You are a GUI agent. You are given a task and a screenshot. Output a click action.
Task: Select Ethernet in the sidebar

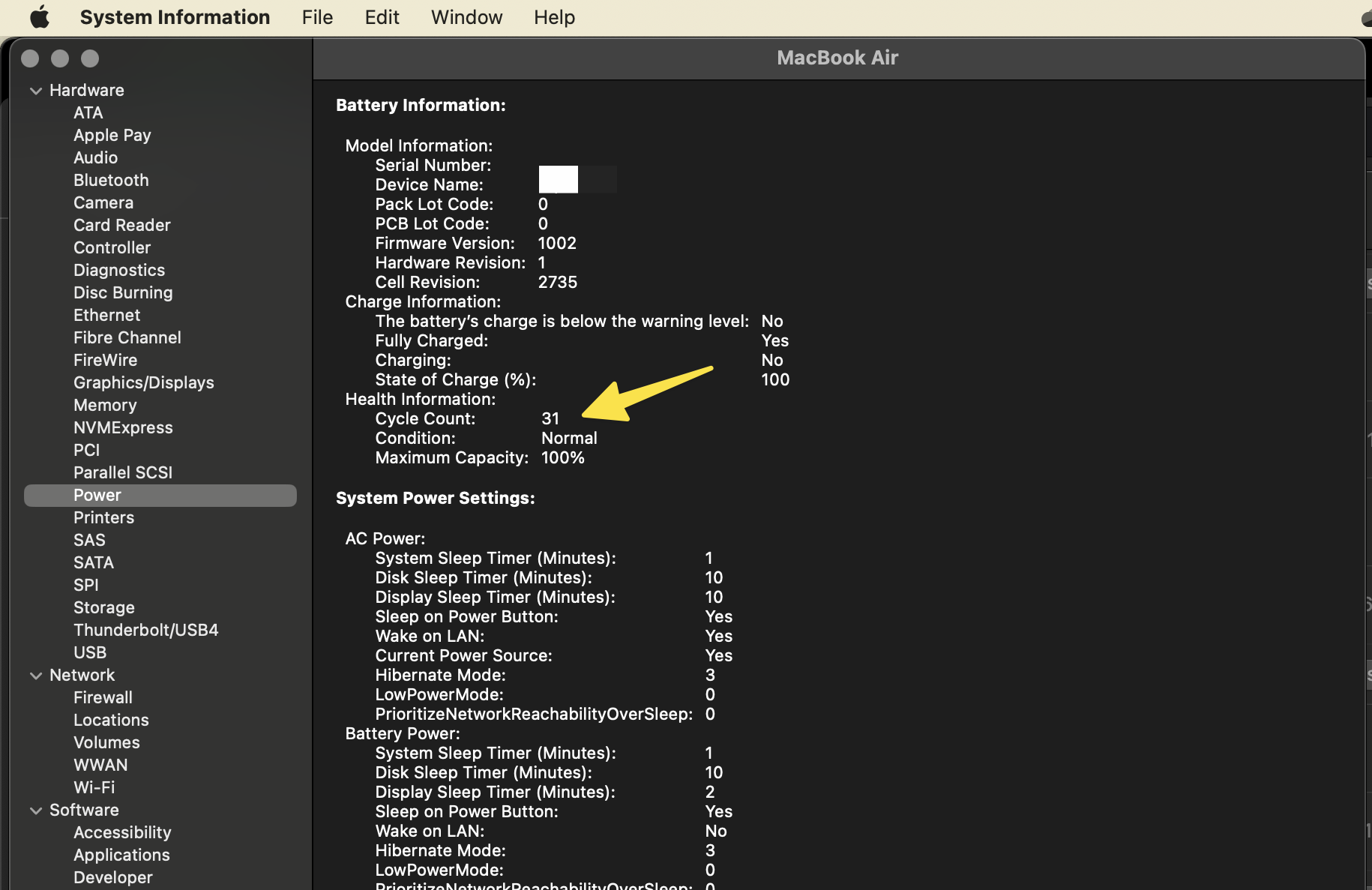coord(106,315)
